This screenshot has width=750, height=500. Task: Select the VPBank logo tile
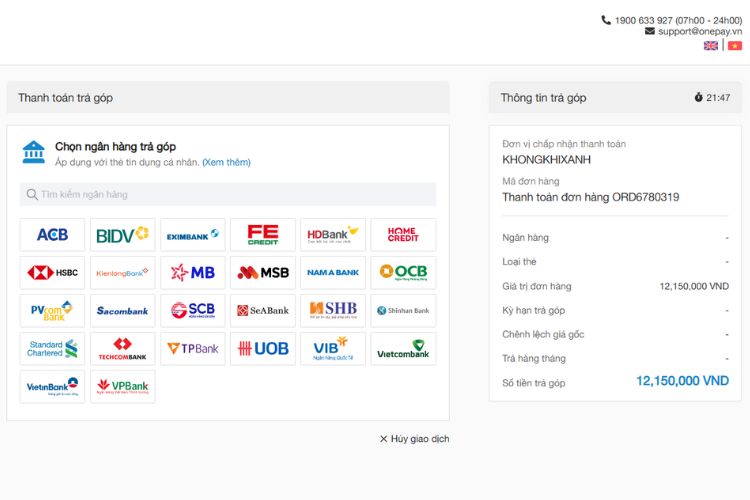click(x=122, y=387)
